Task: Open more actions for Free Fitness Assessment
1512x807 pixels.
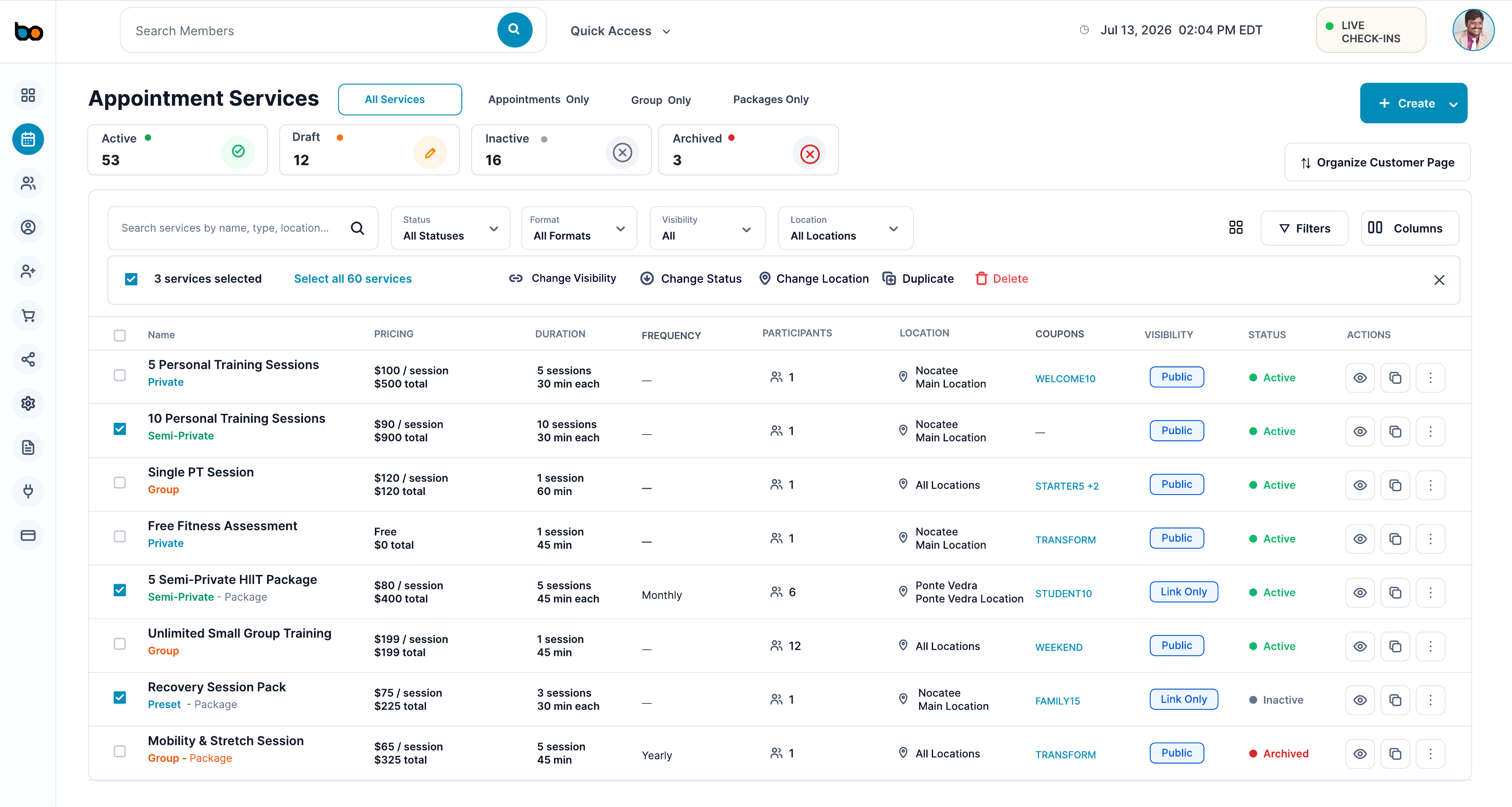Action: point(1430,539)
